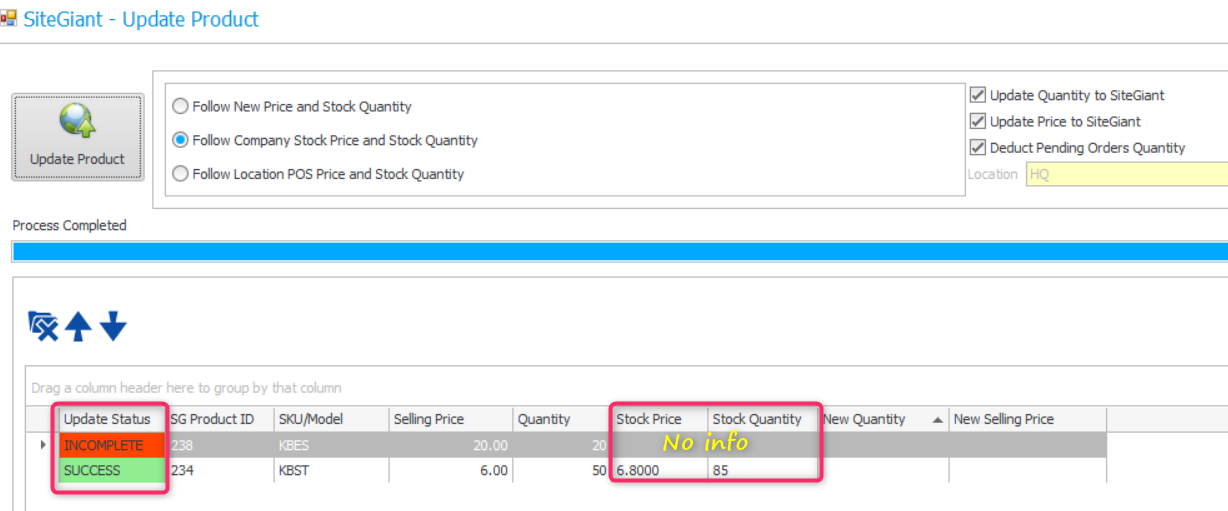
Task: Click the Selling Price column header
Action: click(451, 419)
